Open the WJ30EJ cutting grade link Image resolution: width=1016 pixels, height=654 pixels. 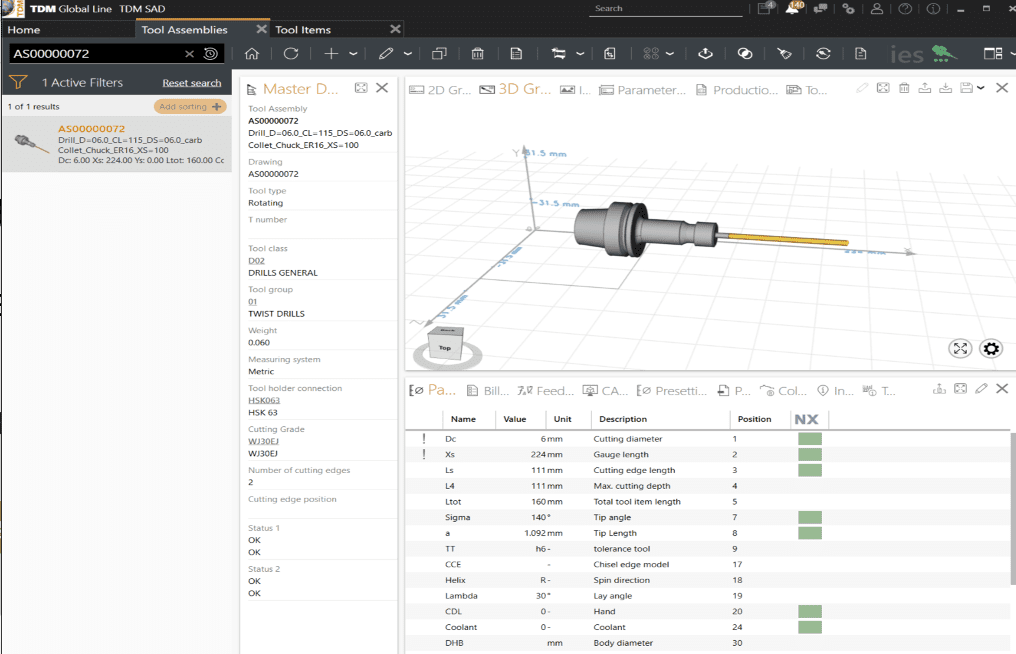pyautogui.click(x=263, y=441)
